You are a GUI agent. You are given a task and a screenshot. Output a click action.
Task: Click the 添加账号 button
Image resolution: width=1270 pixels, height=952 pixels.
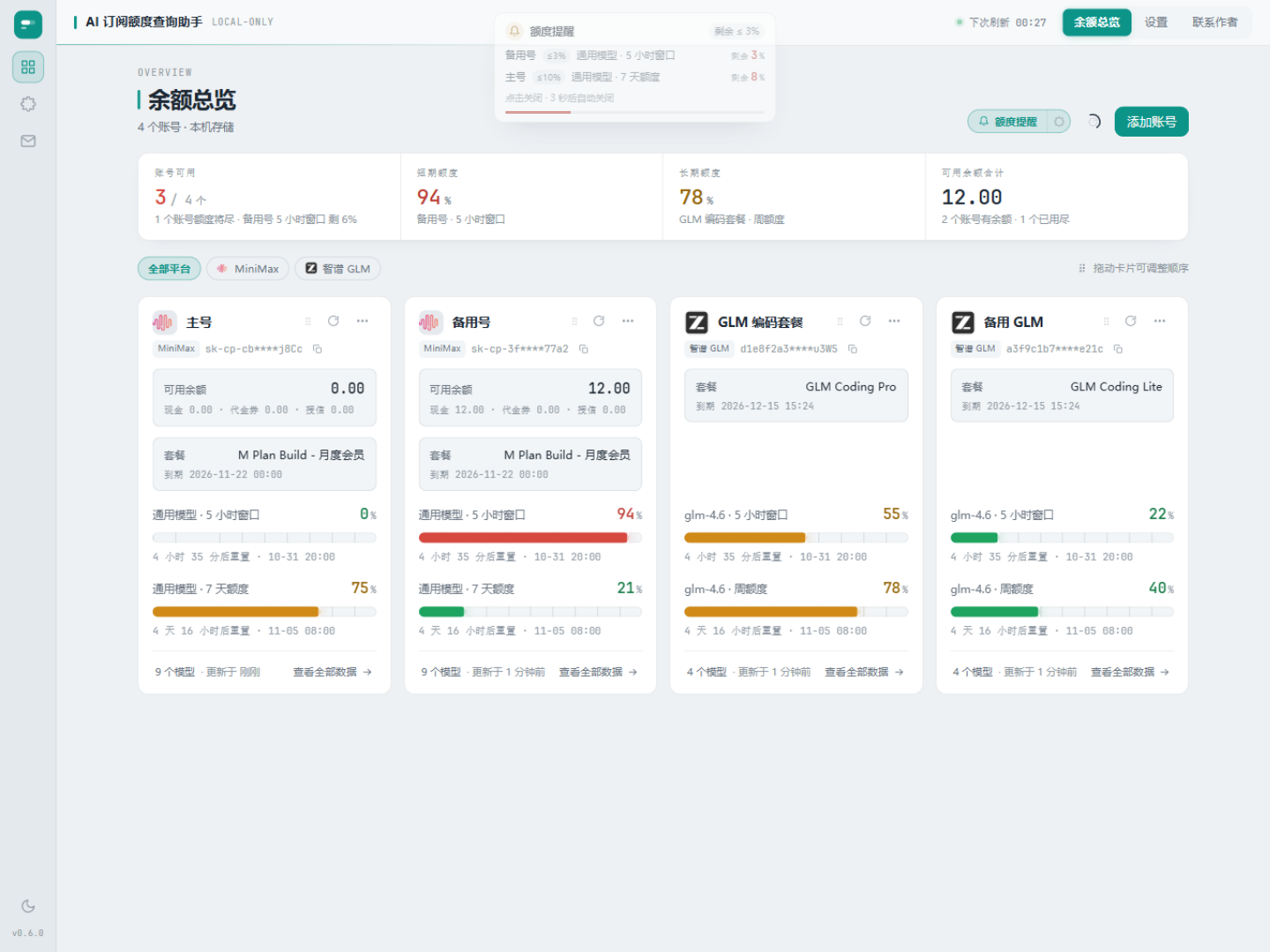tap(1151, 122)
